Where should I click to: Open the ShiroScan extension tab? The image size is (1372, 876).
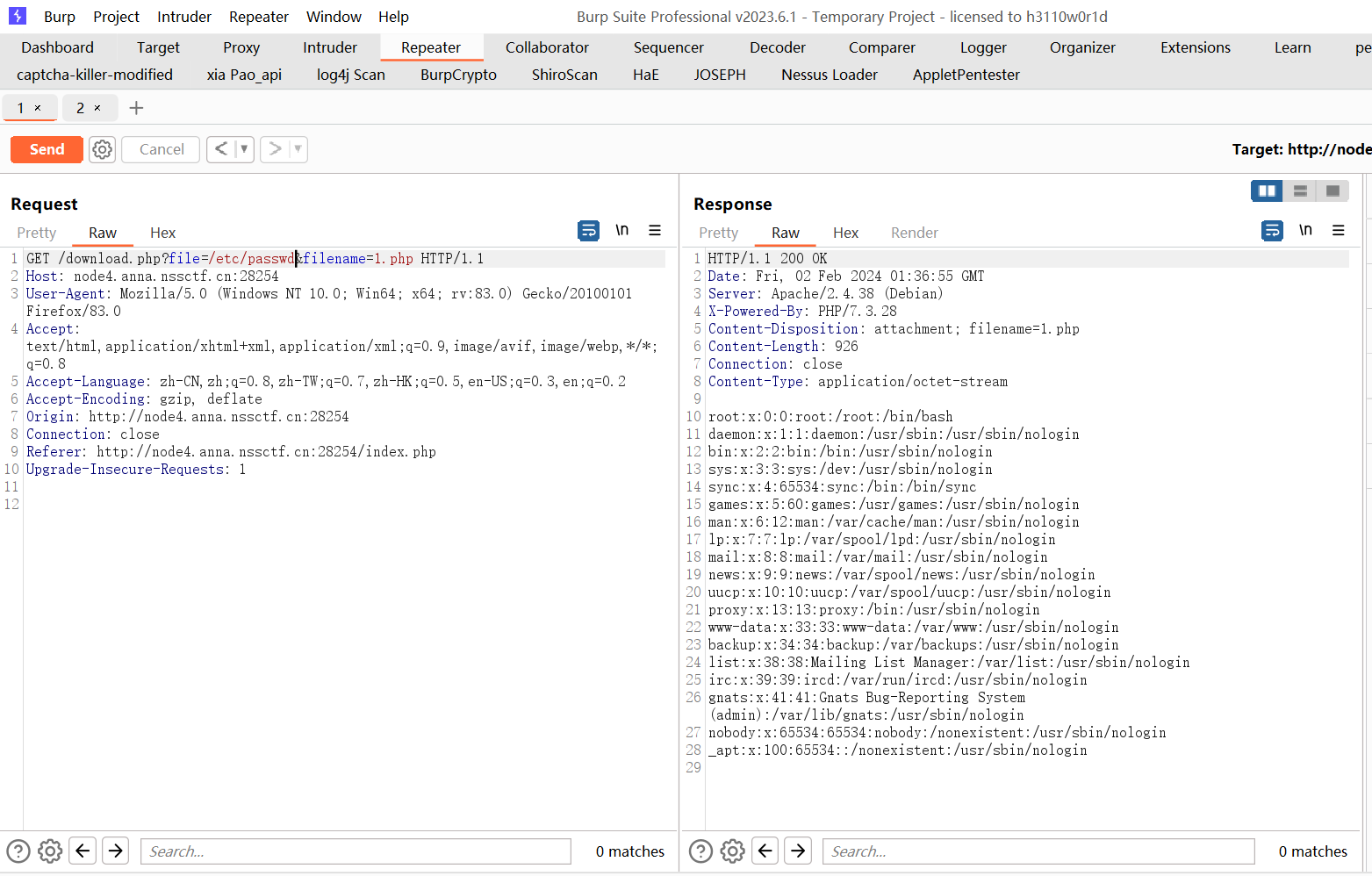(x=564, y=75)
